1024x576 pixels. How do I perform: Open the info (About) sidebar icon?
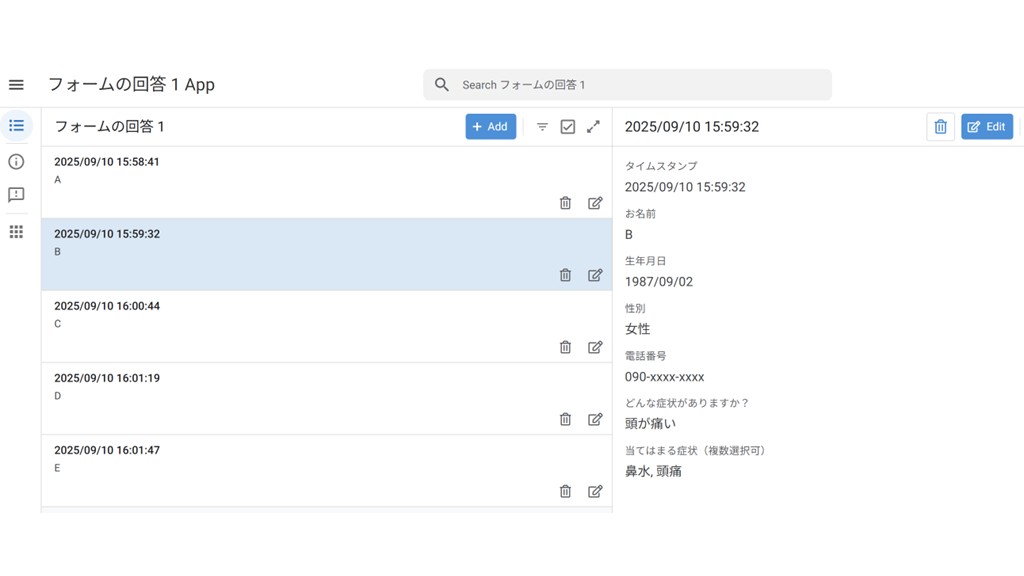click(16, 161)
